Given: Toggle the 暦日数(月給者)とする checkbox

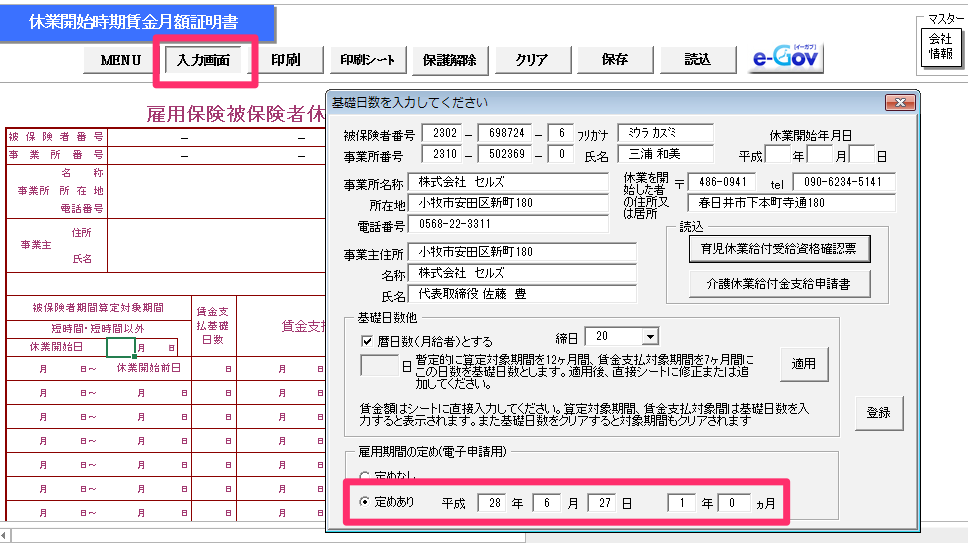Looking at the screenshot, I should pos(367,340).
